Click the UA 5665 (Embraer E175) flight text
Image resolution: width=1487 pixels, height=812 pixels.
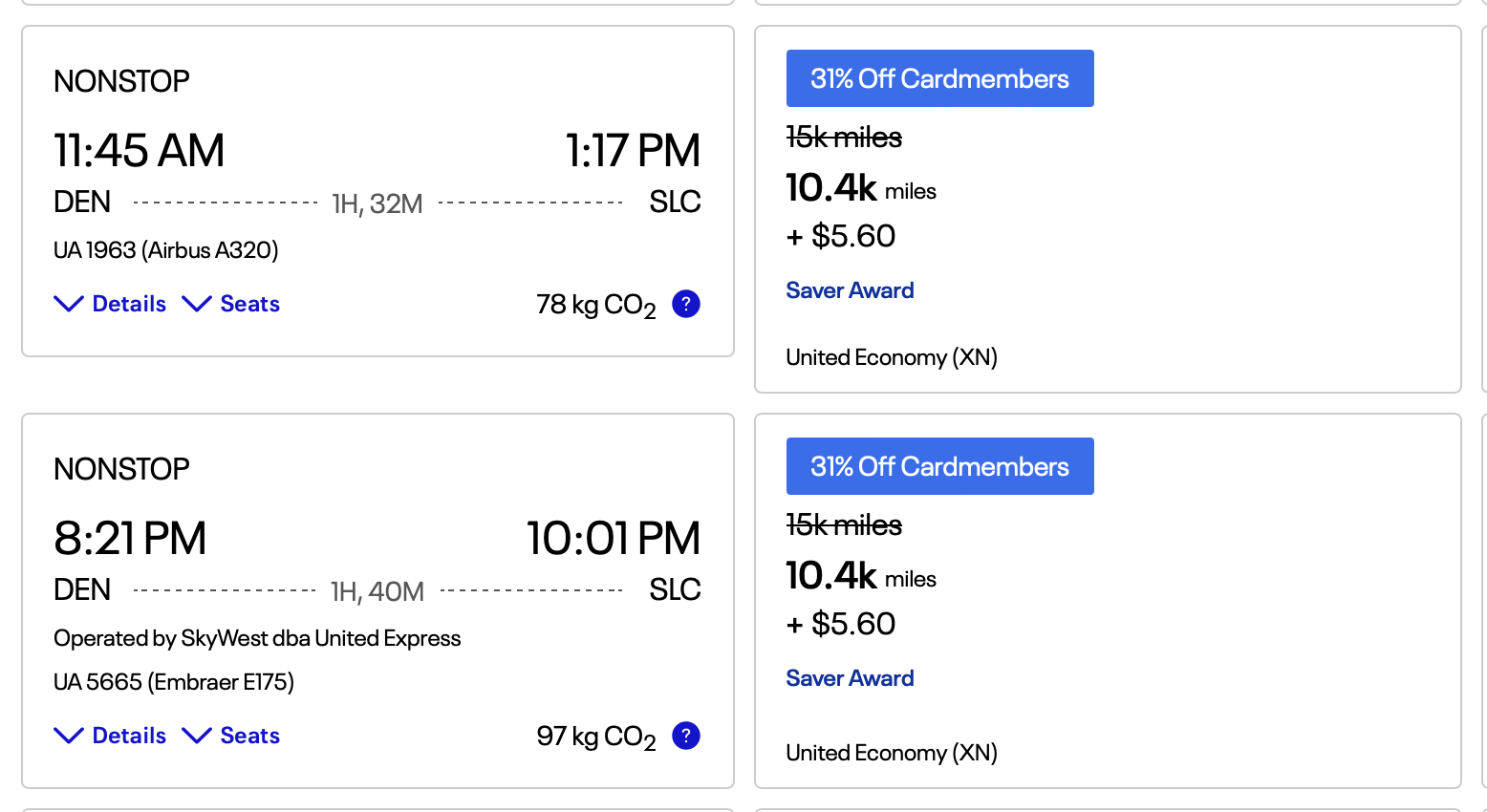coord(174,682)
